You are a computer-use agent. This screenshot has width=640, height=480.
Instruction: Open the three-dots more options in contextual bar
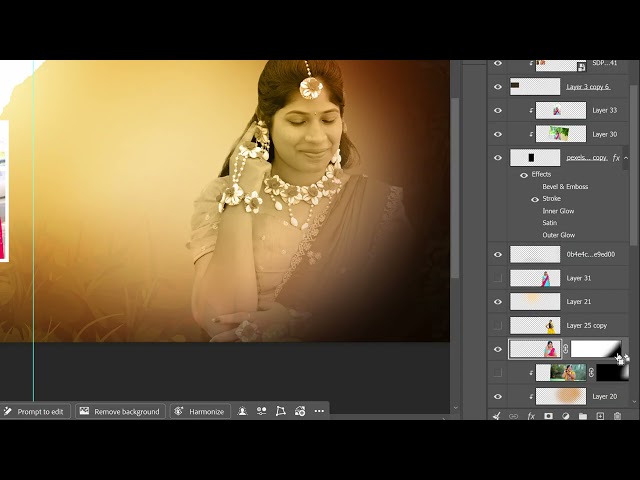(x=319, y=411)
